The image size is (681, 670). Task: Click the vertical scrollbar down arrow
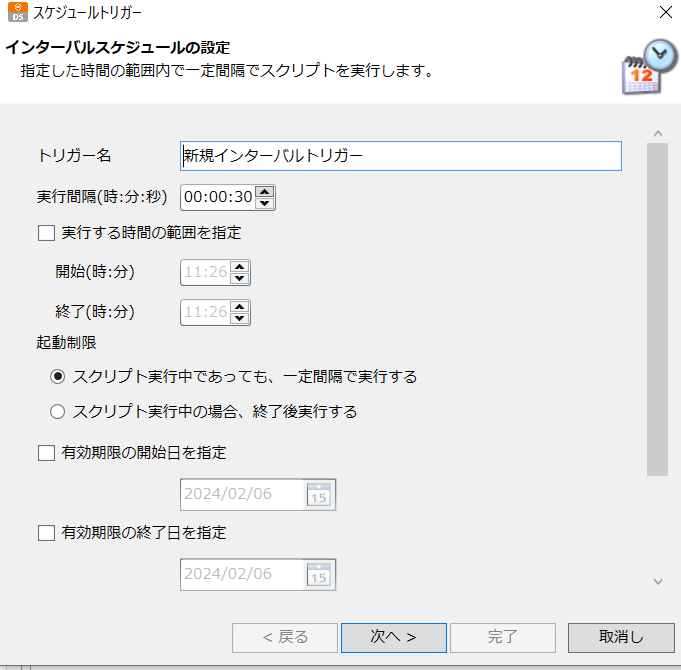658,581
